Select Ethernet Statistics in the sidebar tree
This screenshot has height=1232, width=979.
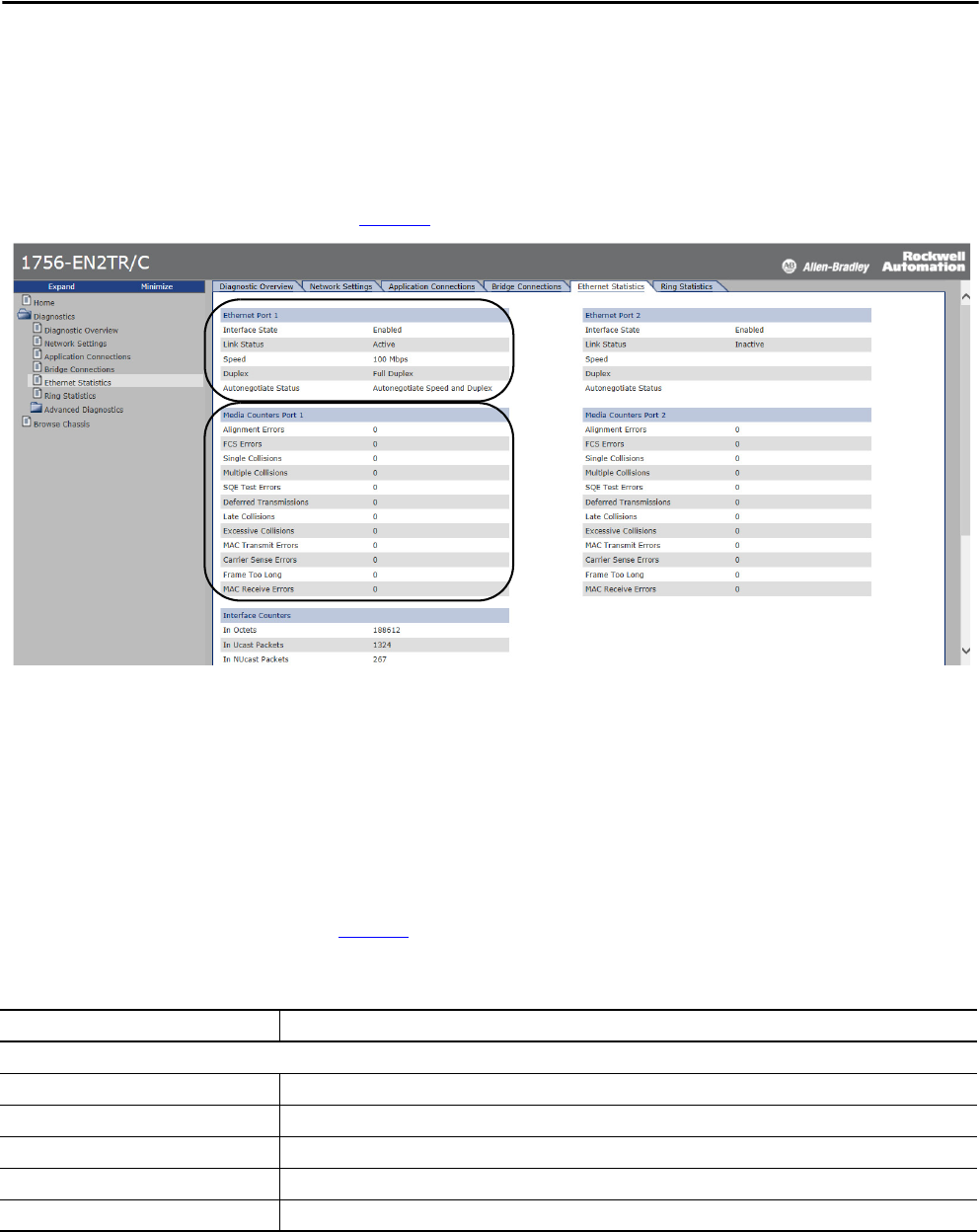(x=78, y=382)
